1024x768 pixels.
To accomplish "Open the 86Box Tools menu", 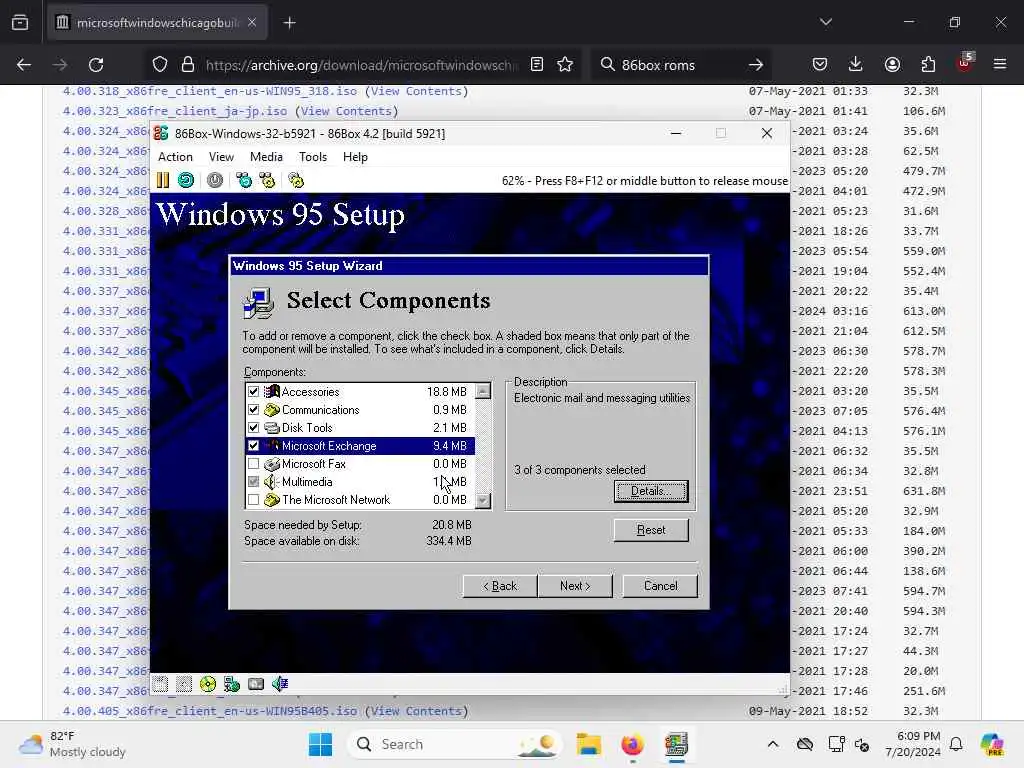I will point(313,157).
